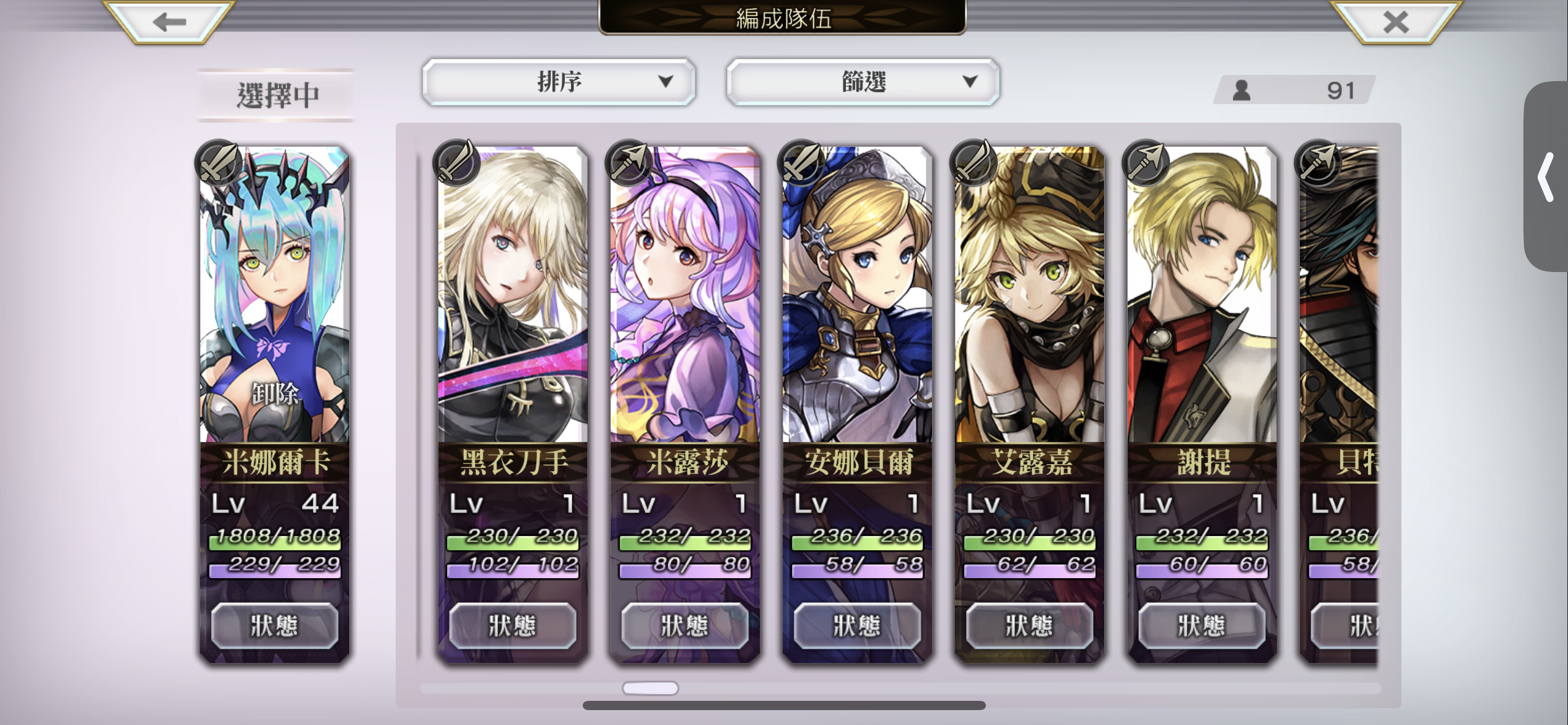Click the sword class icon on 安娜貝爾 card
This screenshot has width=1568, height=725.
801,162
